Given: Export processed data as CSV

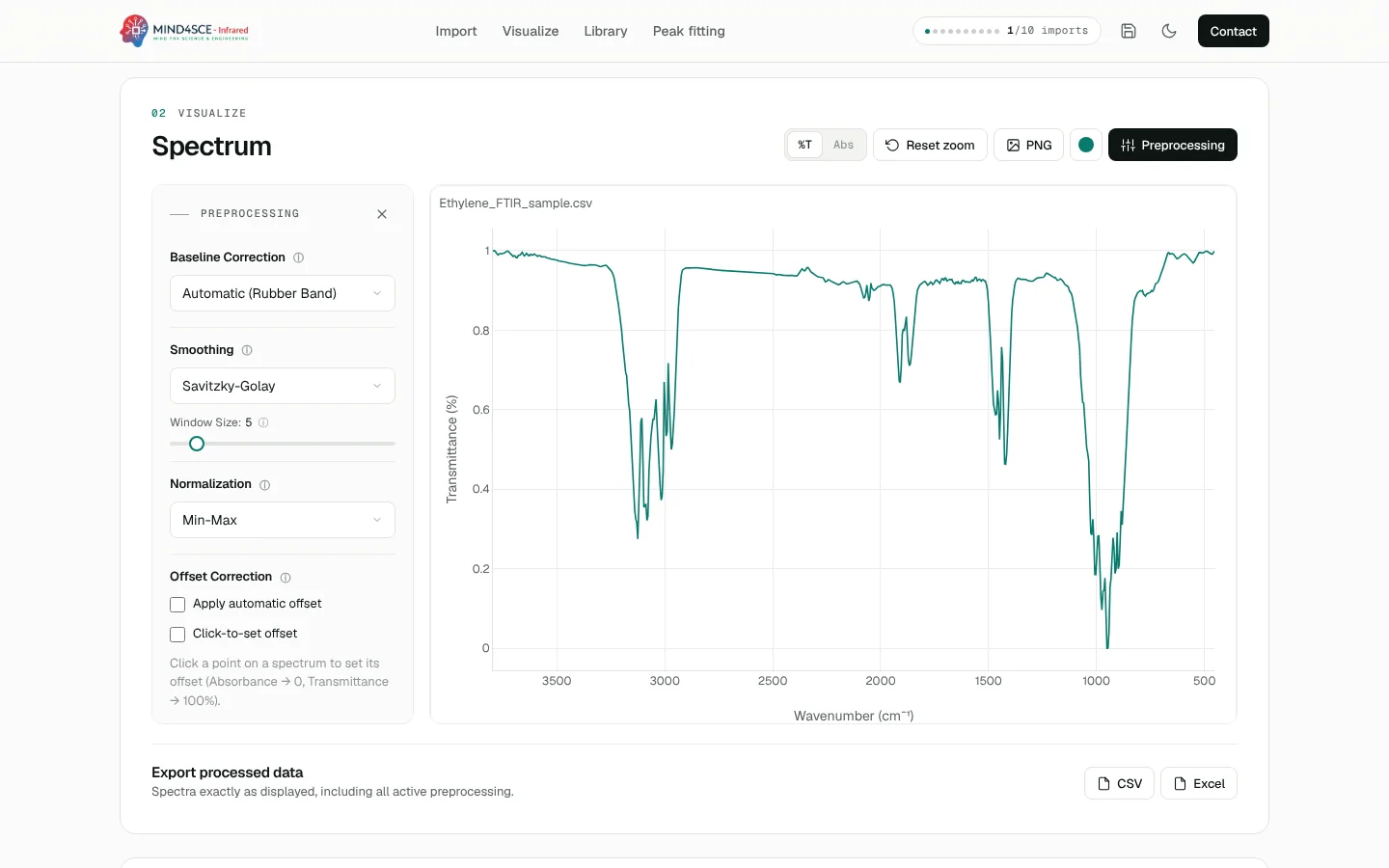Looking at the screenshot, I should [x=1120, y=783].
